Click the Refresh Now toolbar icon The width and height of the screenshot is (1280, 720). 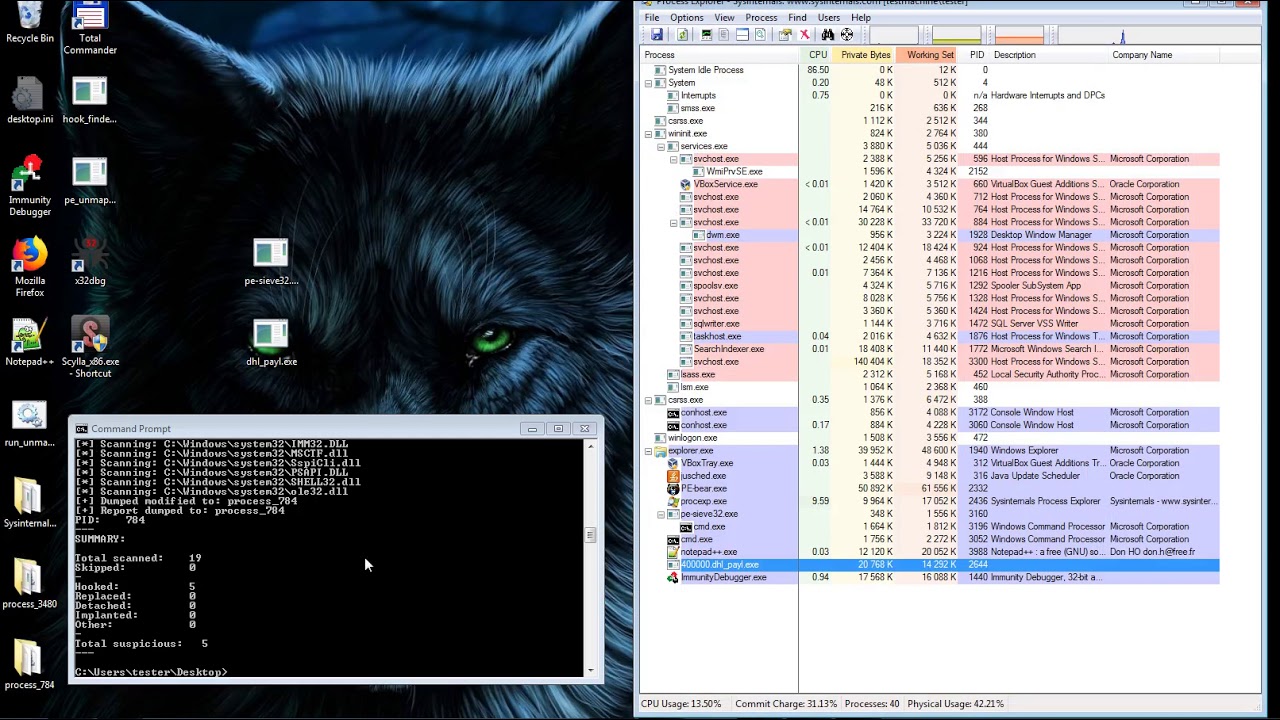pos(682,35)
